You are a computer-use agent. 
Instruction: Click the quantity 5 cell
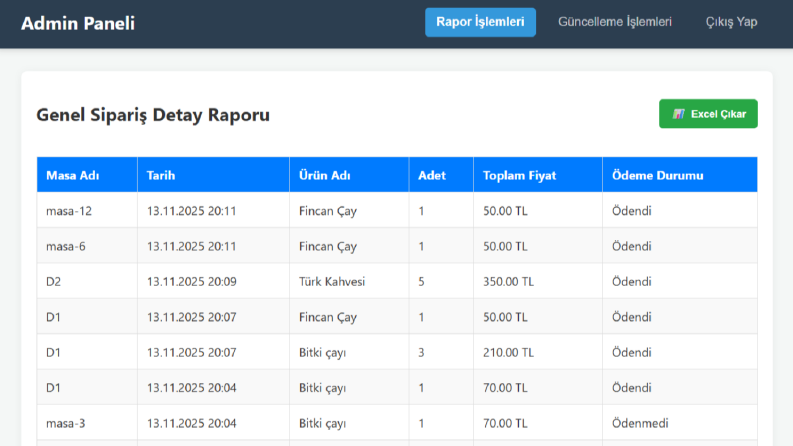[x=441, y=281]
